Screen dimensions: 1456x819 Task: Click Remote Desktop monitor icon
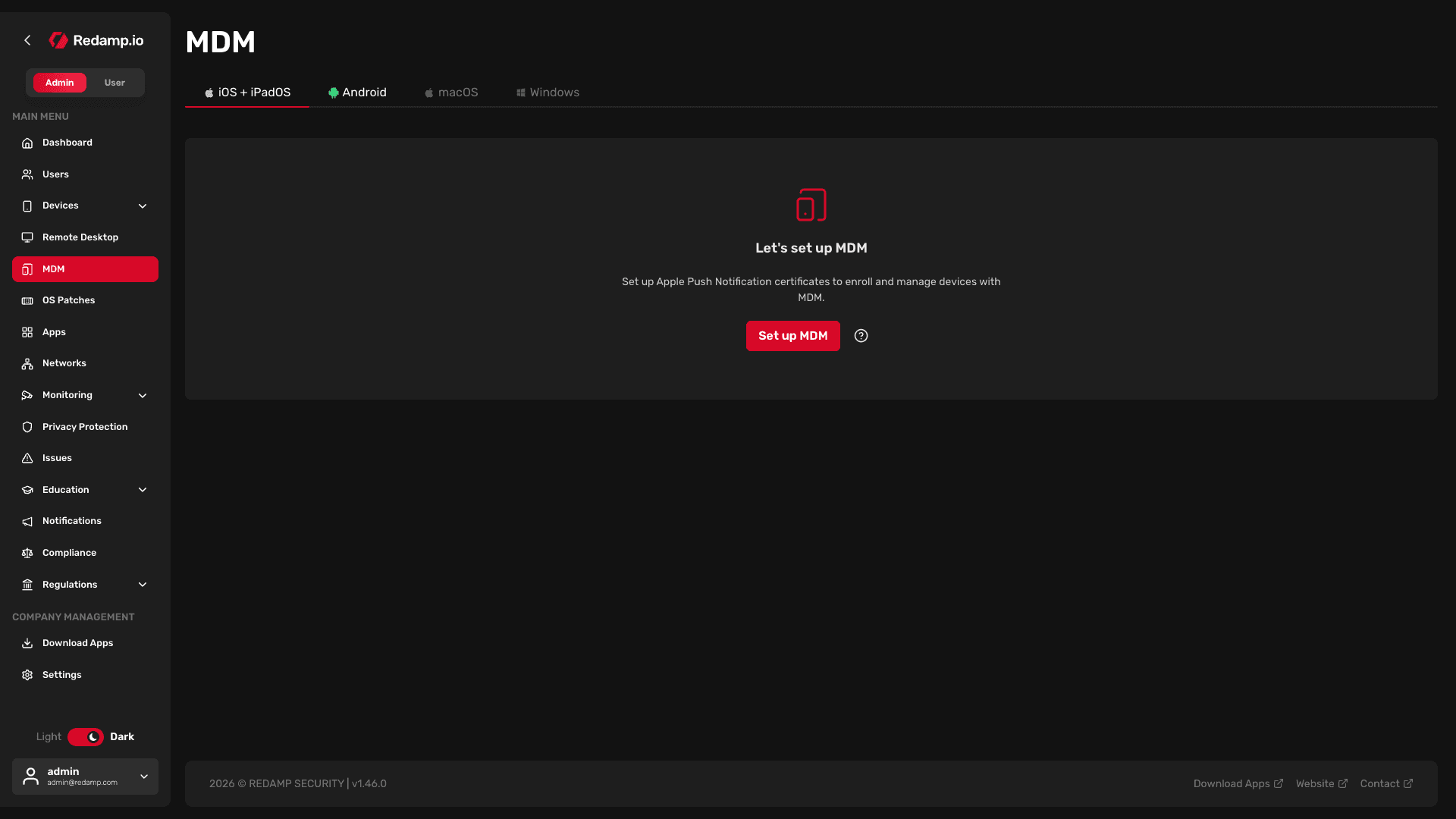[27, 237]
